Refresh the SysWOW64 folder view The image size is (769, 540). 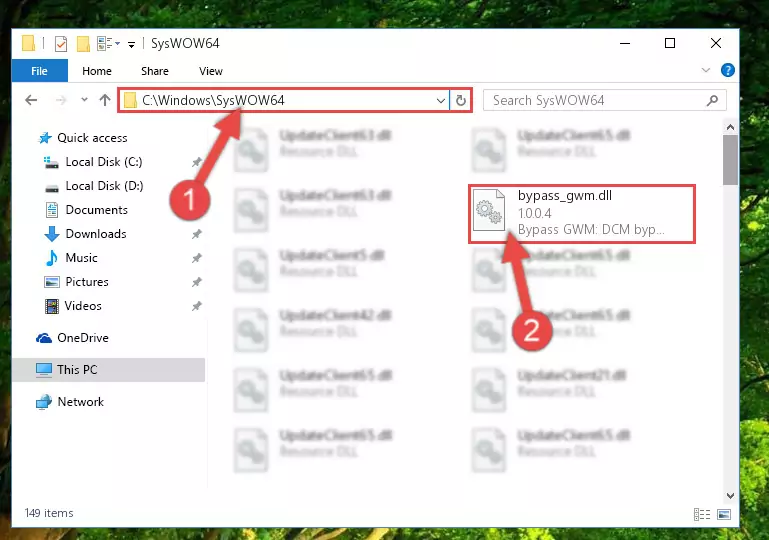click(x=461, y=101)
